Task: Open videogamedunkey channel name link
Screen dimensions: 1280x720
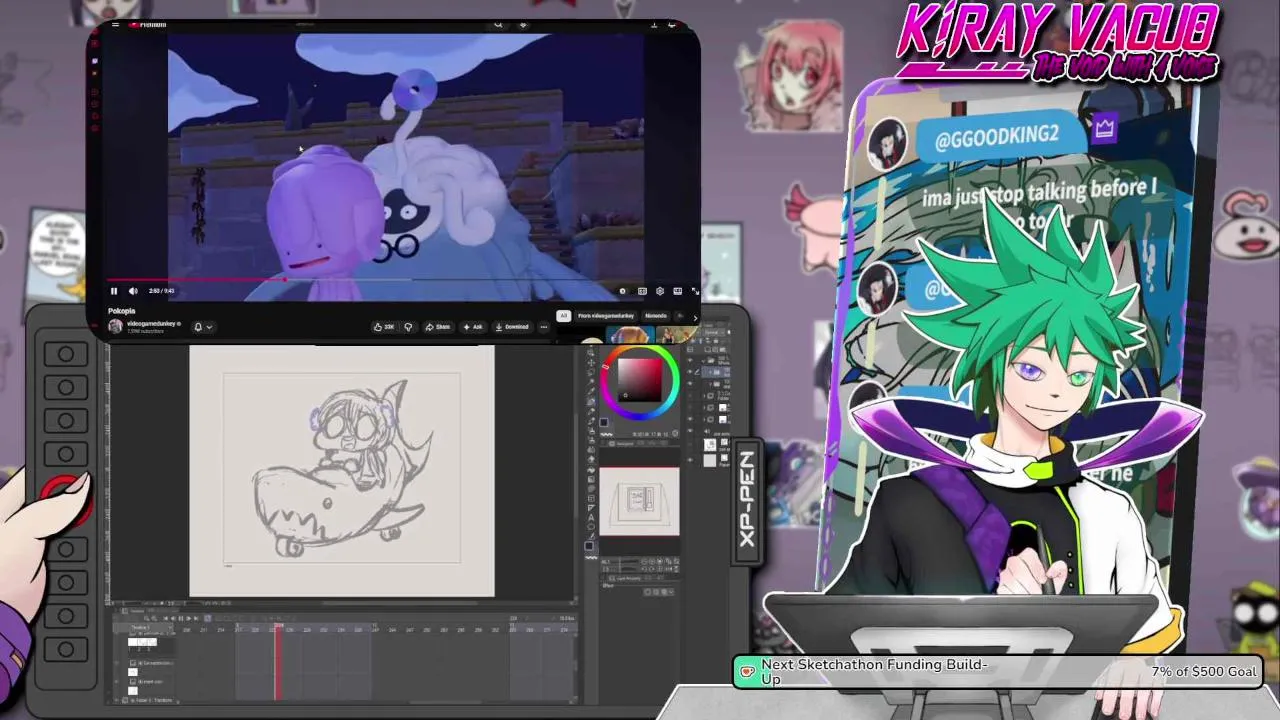Action: 151,323
